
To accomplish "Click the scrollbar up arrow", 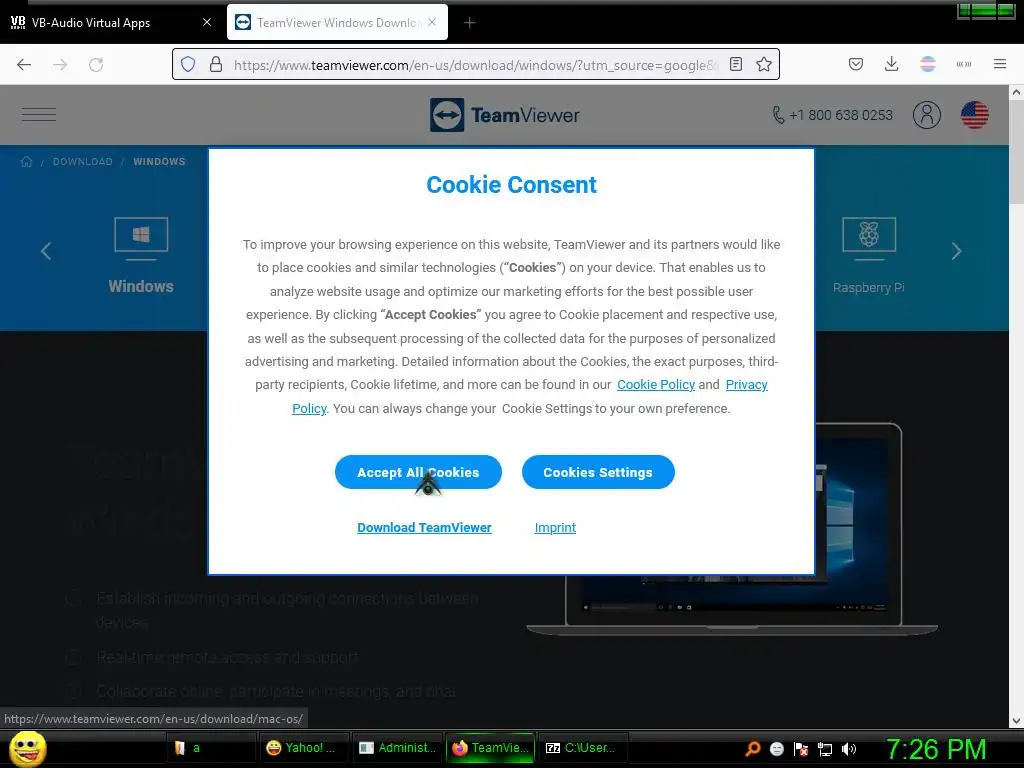I will 1016,93.
